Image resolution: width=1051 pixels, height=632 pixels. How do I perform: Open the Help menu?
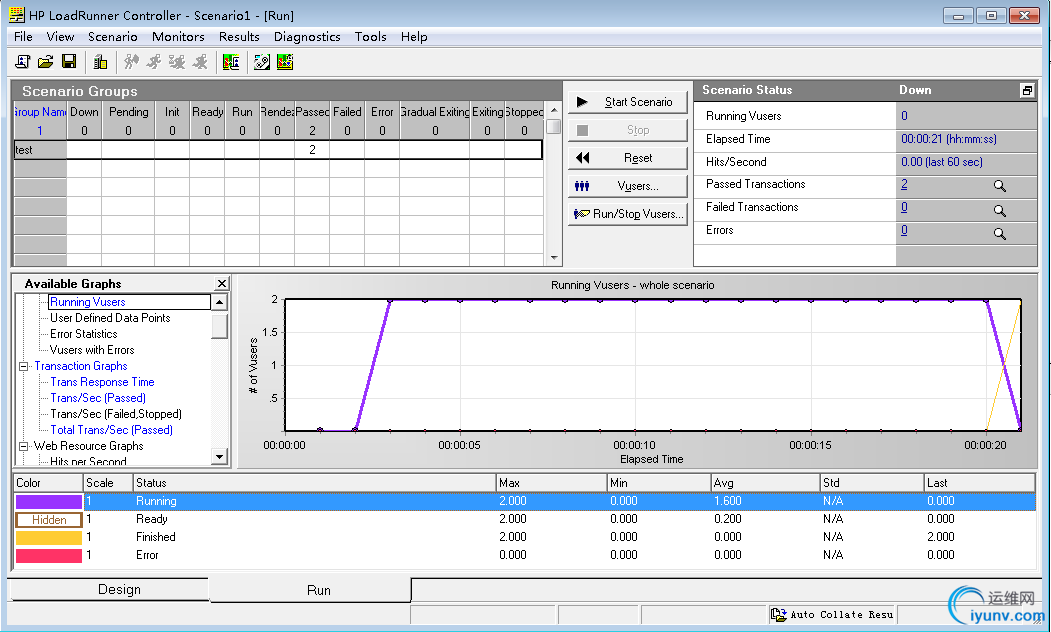[414, 37]
